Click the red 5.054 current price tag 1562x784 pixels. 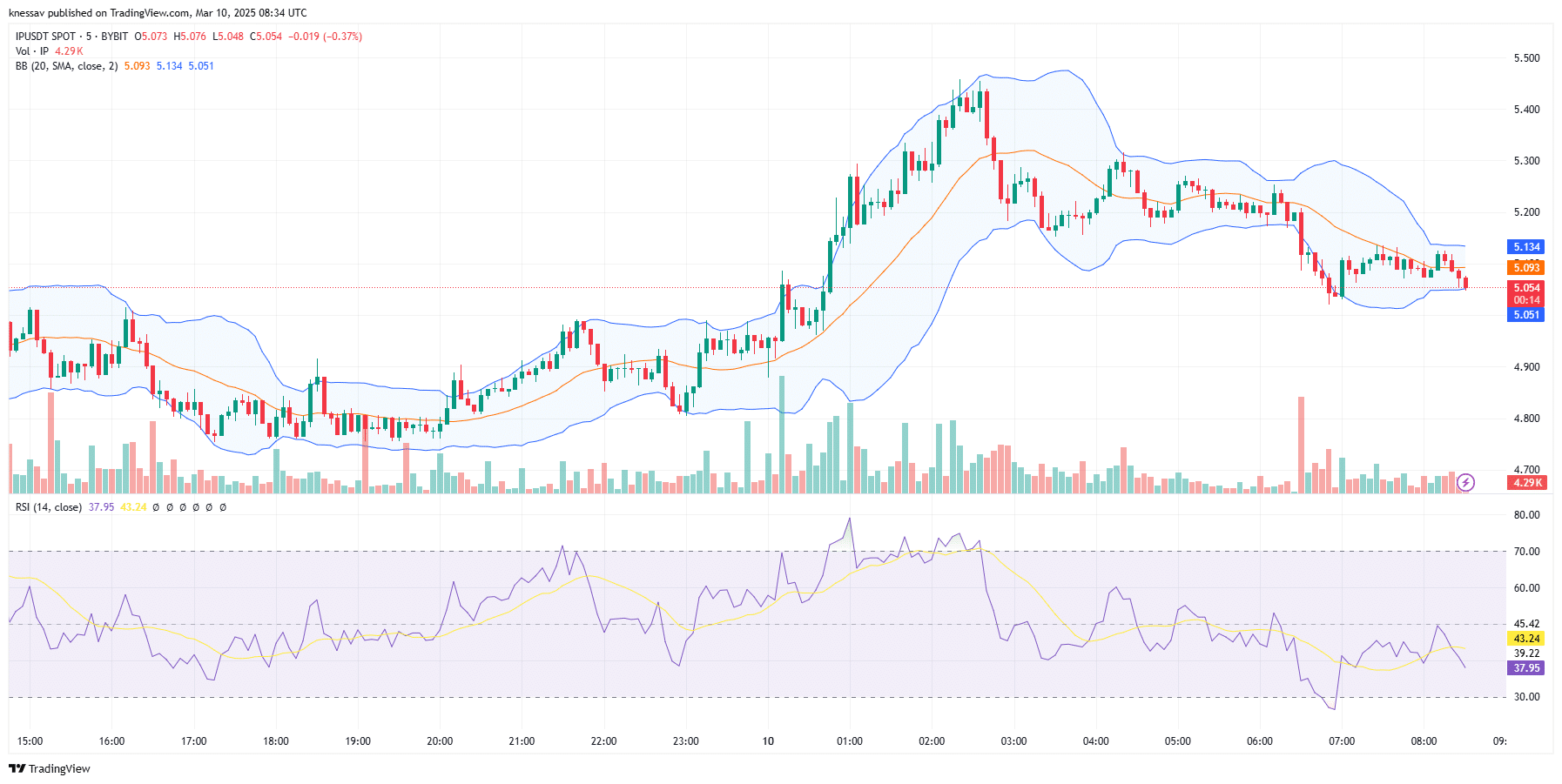click(1526, 288)
